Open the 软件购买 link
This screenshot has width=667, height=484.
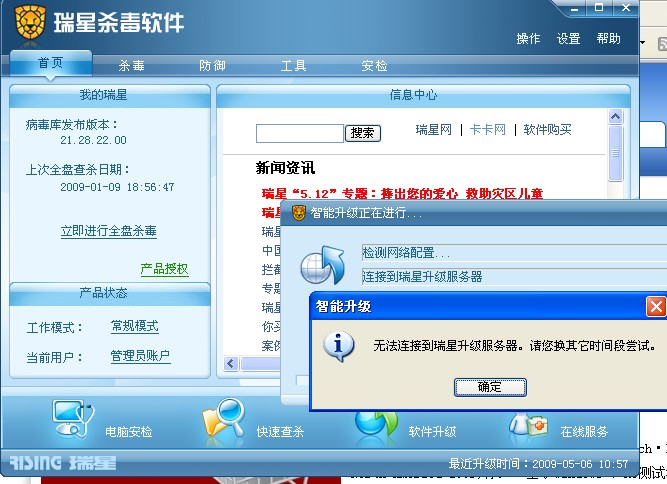click(x=547, y=130)
